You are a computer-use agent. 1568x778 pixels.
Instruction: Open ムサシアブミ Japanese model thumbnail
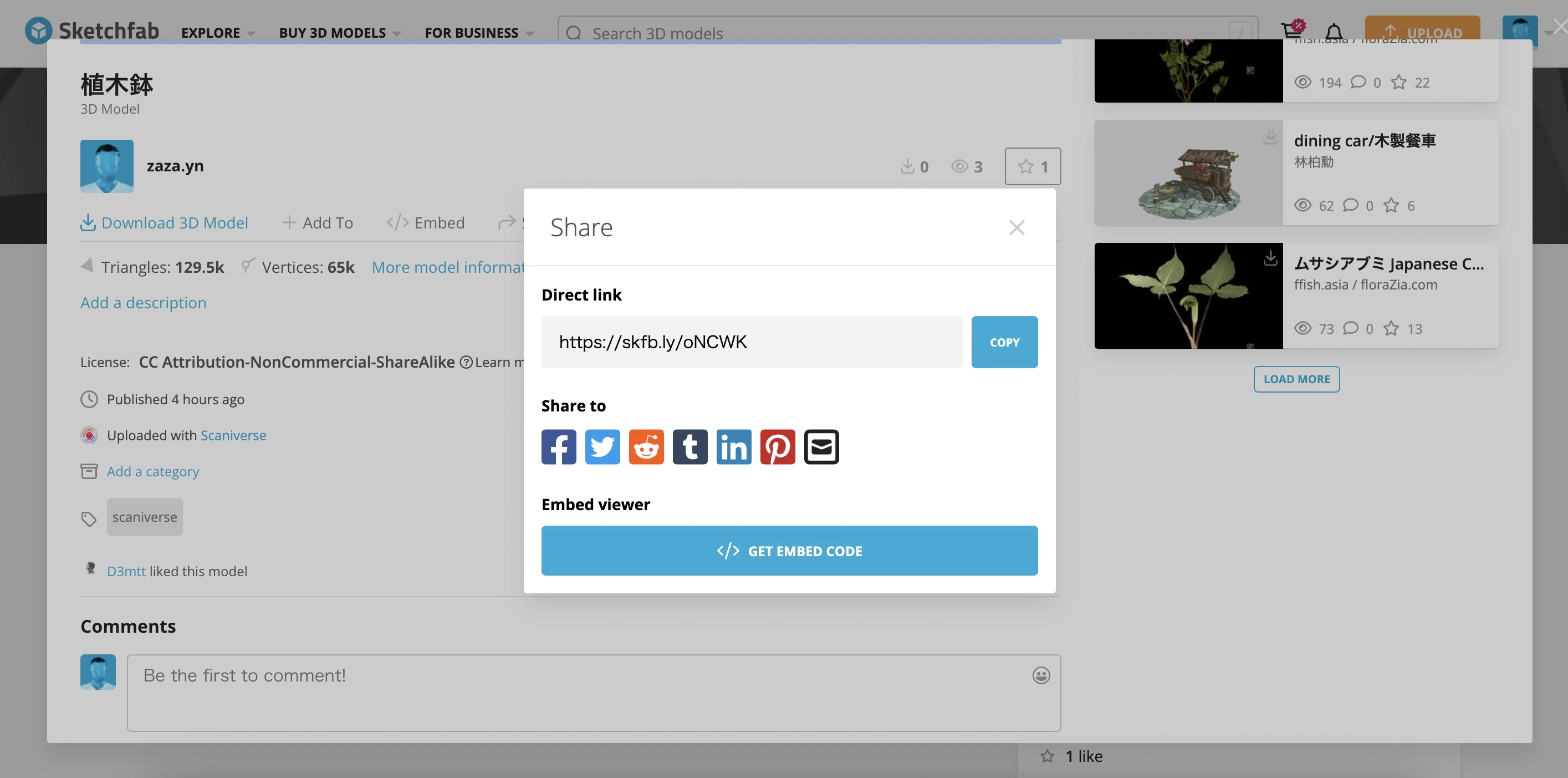tap(1188, 296)
